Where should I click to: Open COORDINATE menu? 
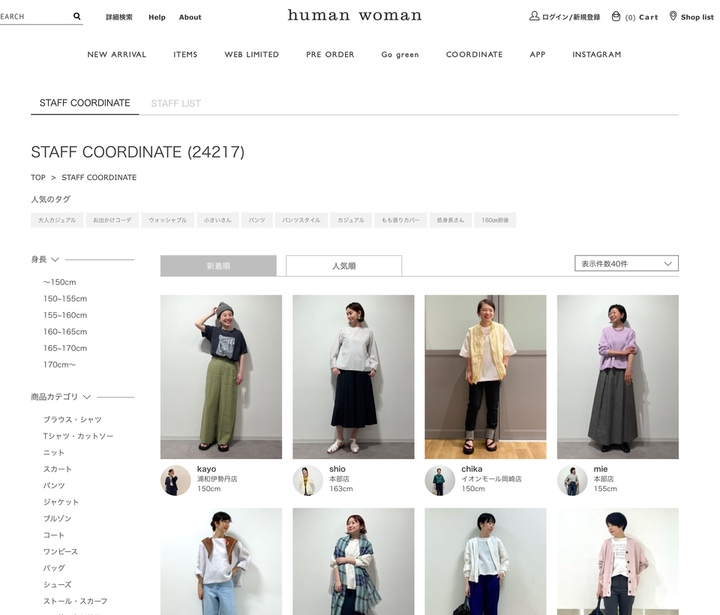[x=474, y=54]
